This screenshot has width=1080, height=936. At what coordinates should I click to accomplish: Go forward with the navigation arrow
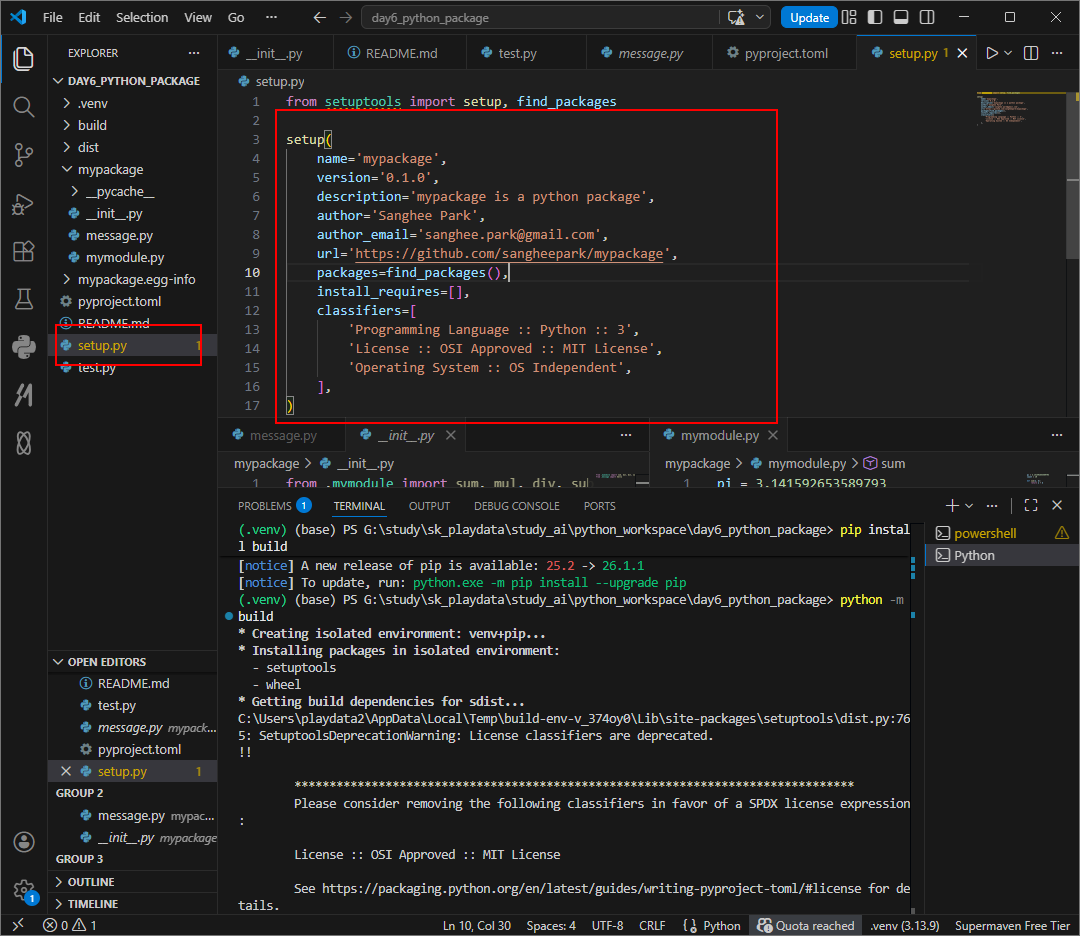(x=346, y=17)
